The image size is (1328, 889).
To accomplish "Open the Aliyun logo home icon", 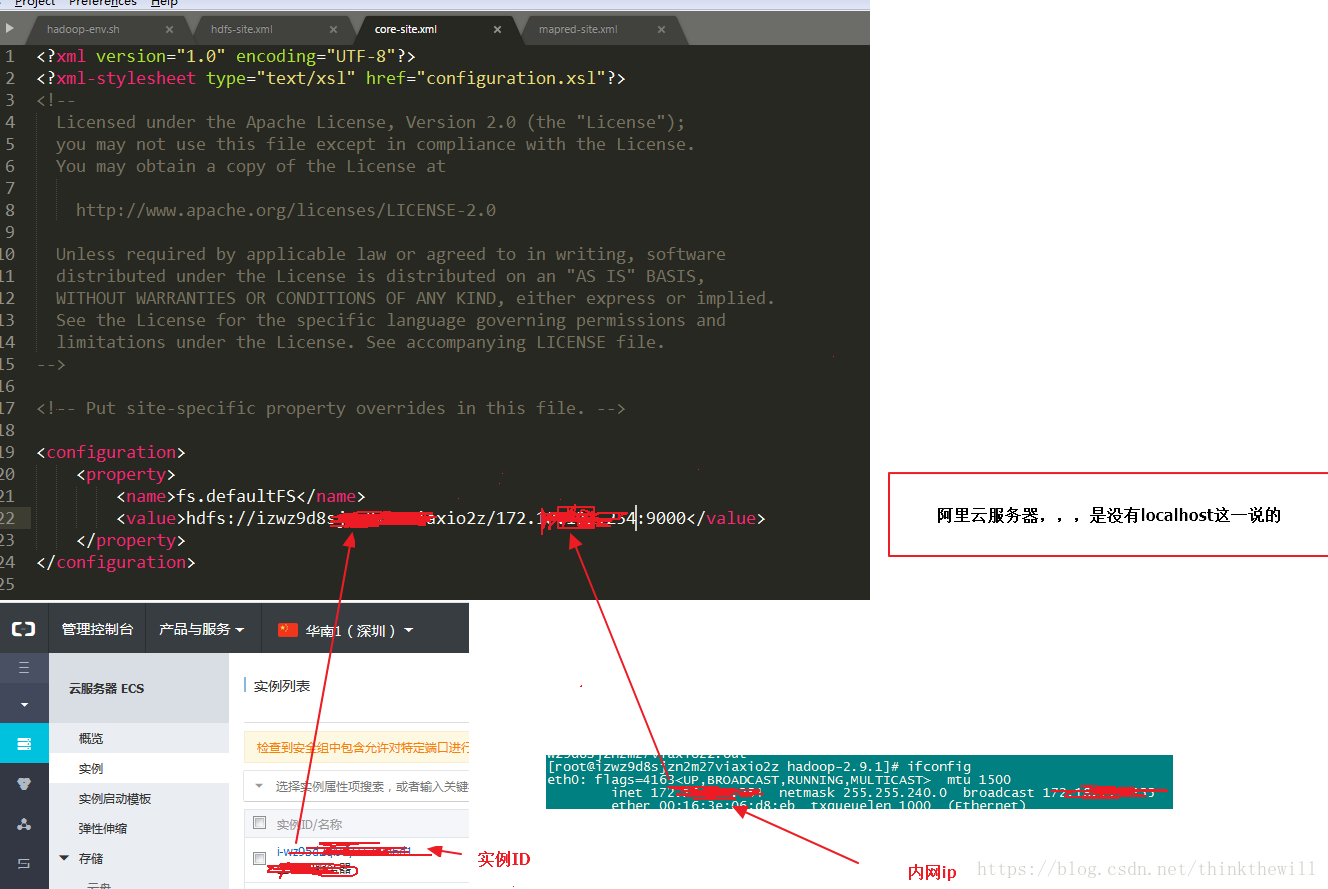I will [x=24, y=629].
